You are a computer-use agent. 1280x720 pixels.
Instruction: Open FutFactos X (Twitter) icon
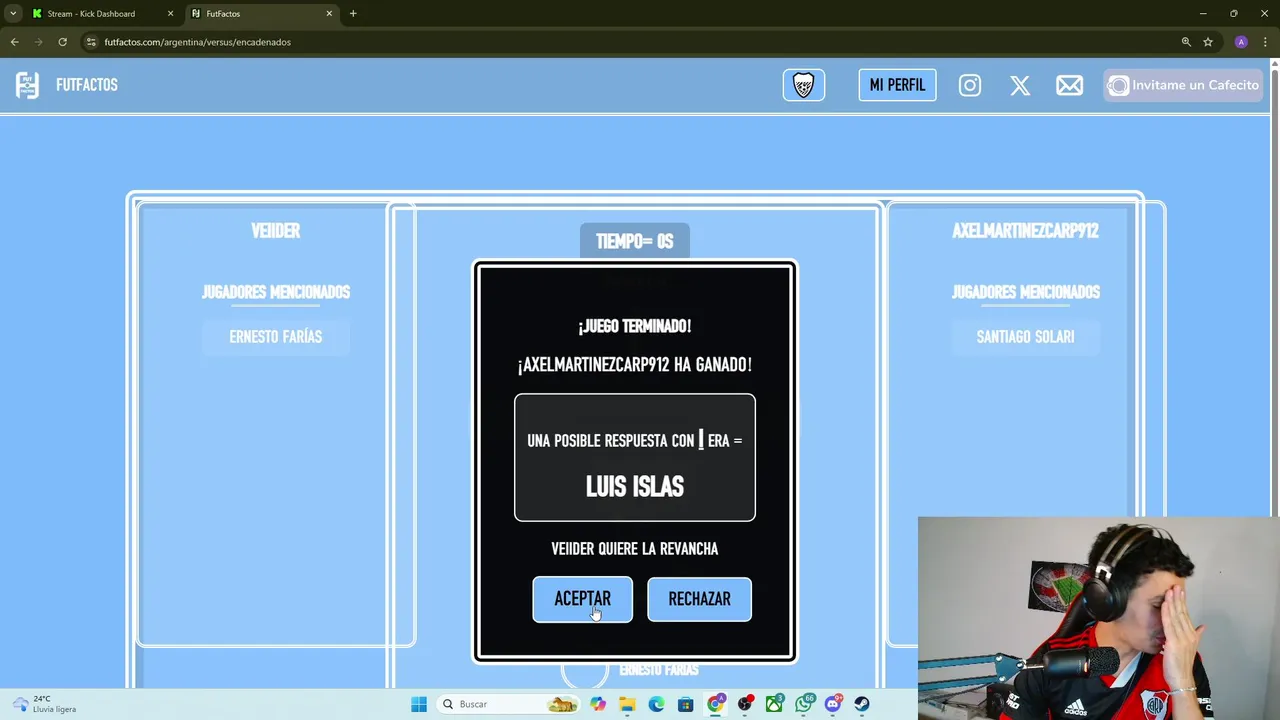coord(1020,85)
